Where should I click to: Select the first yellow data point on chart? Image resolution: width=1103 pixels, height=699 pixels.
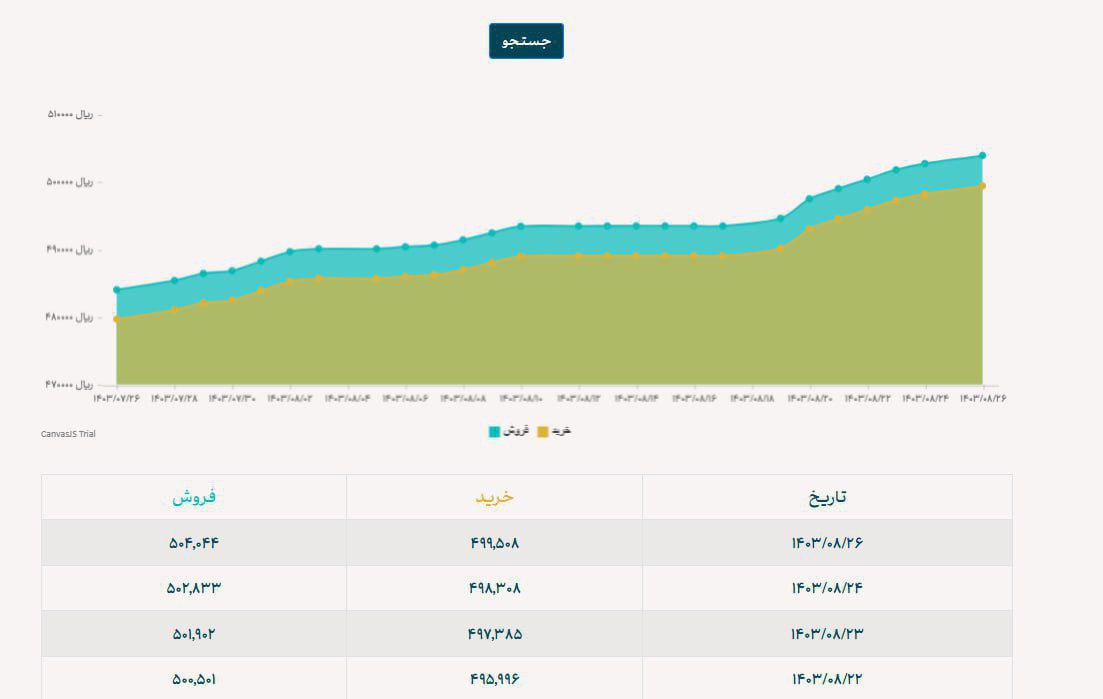click(117, 319)
